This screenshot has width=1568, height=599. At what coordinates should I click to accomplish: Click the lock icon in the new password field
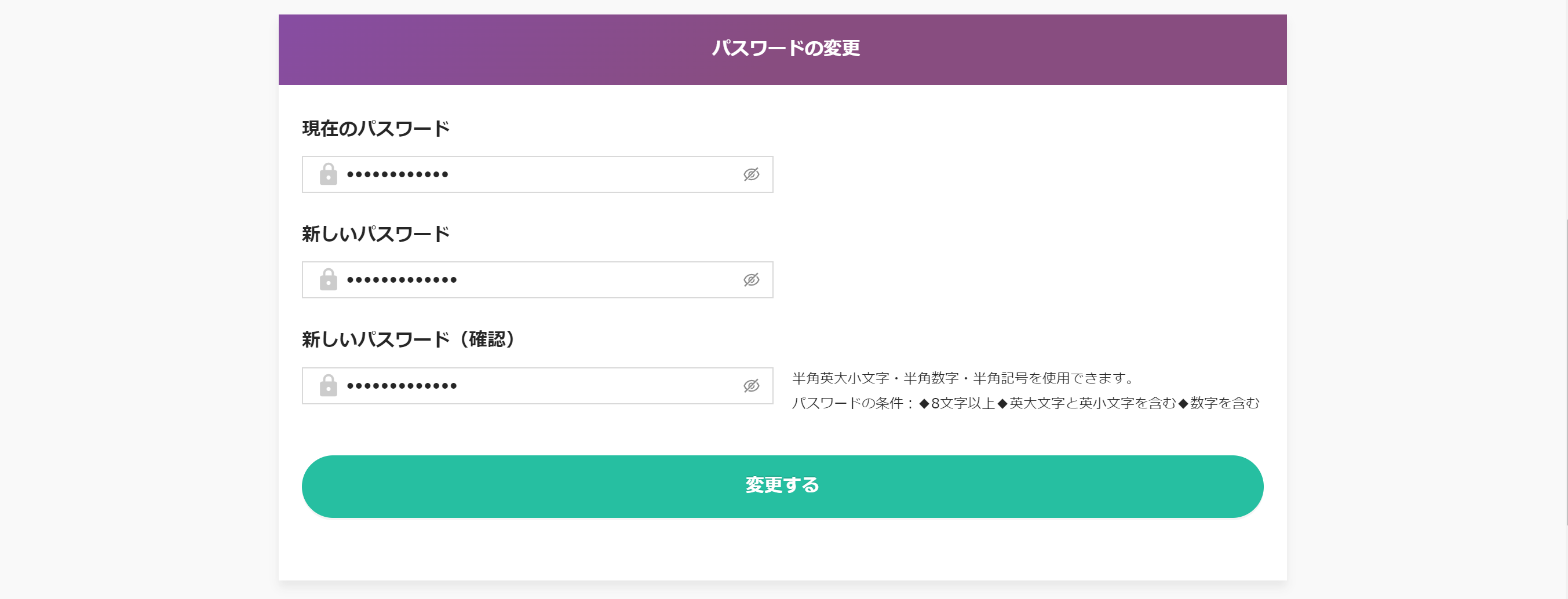coord(329,280)
